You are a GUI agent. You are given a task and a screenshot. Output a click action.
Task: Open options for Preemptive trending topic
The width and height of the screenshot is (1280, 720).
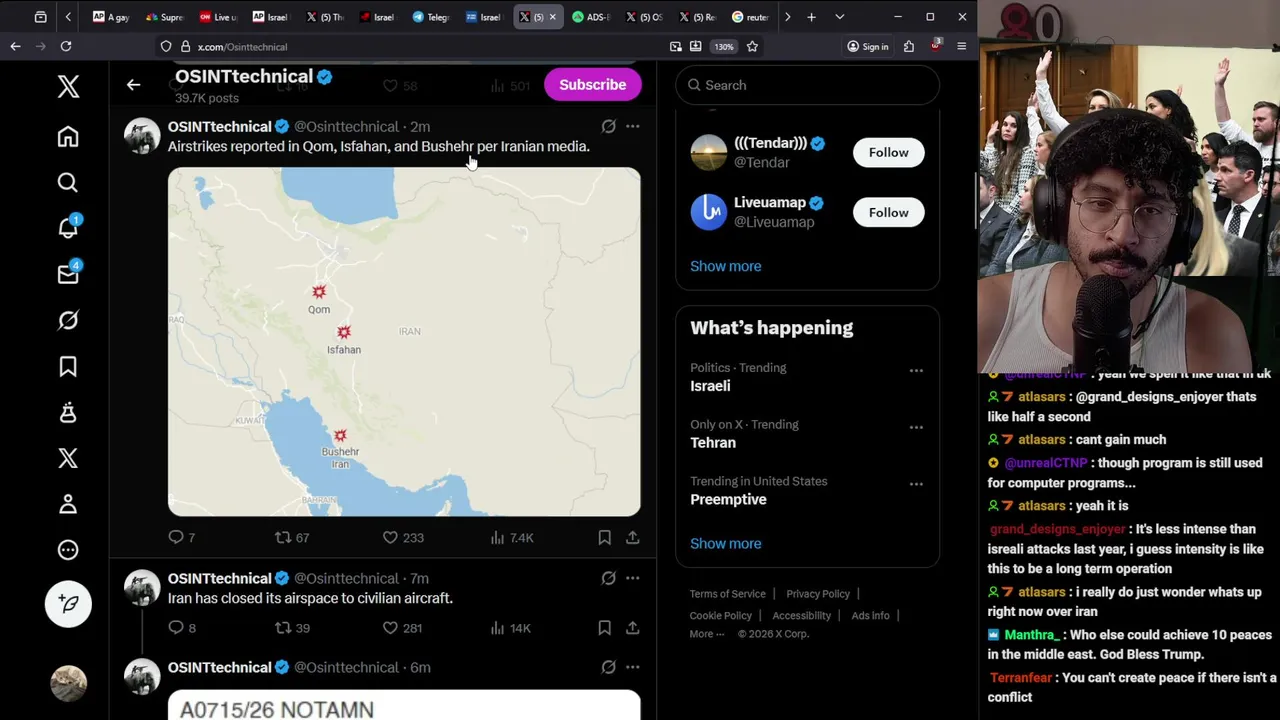916,484
